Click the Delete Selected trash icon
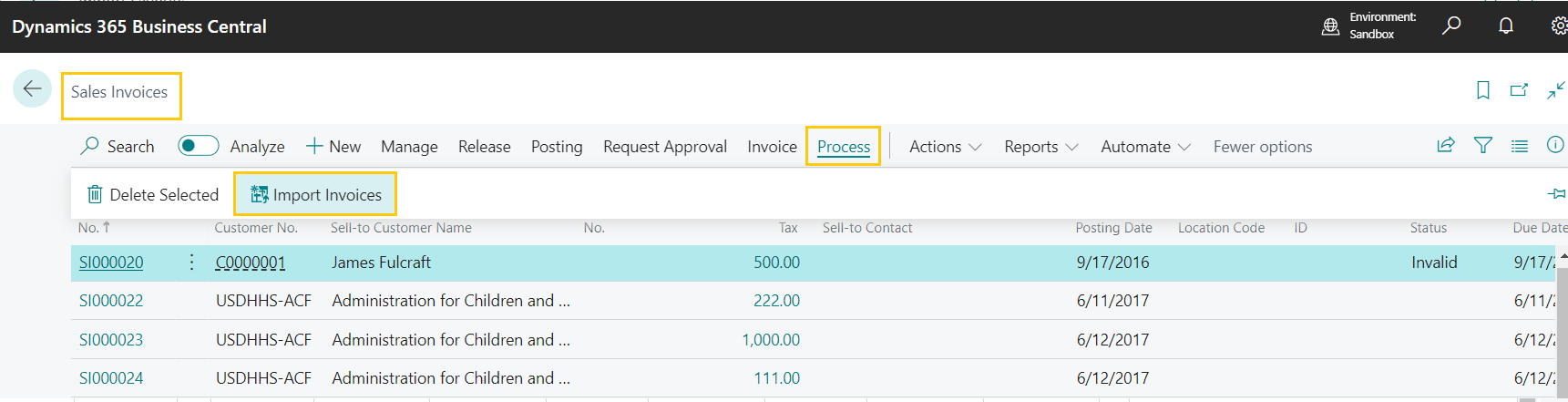This screenshot has width=1568, height=402. (95, 194)
